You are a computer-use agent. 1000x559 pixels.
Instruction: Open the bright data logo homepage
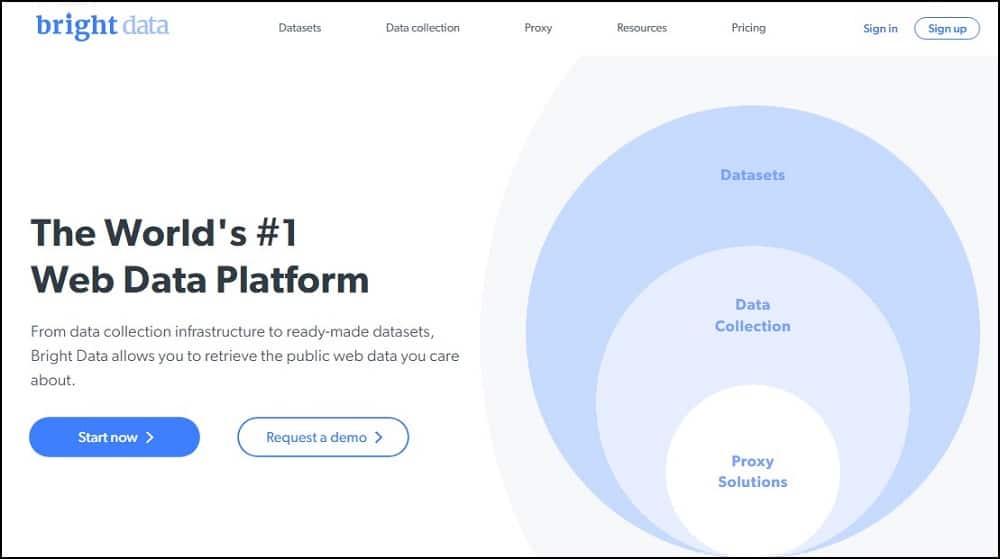point(102,26)
